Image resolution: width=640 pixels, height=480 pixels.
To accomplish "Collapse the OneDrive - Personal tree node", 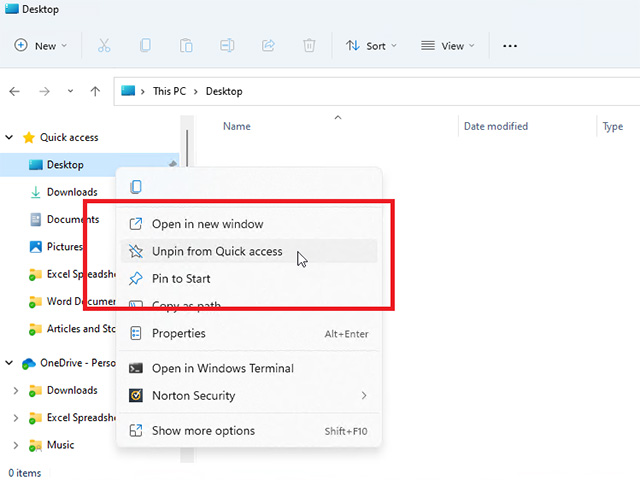I will 9,363.
